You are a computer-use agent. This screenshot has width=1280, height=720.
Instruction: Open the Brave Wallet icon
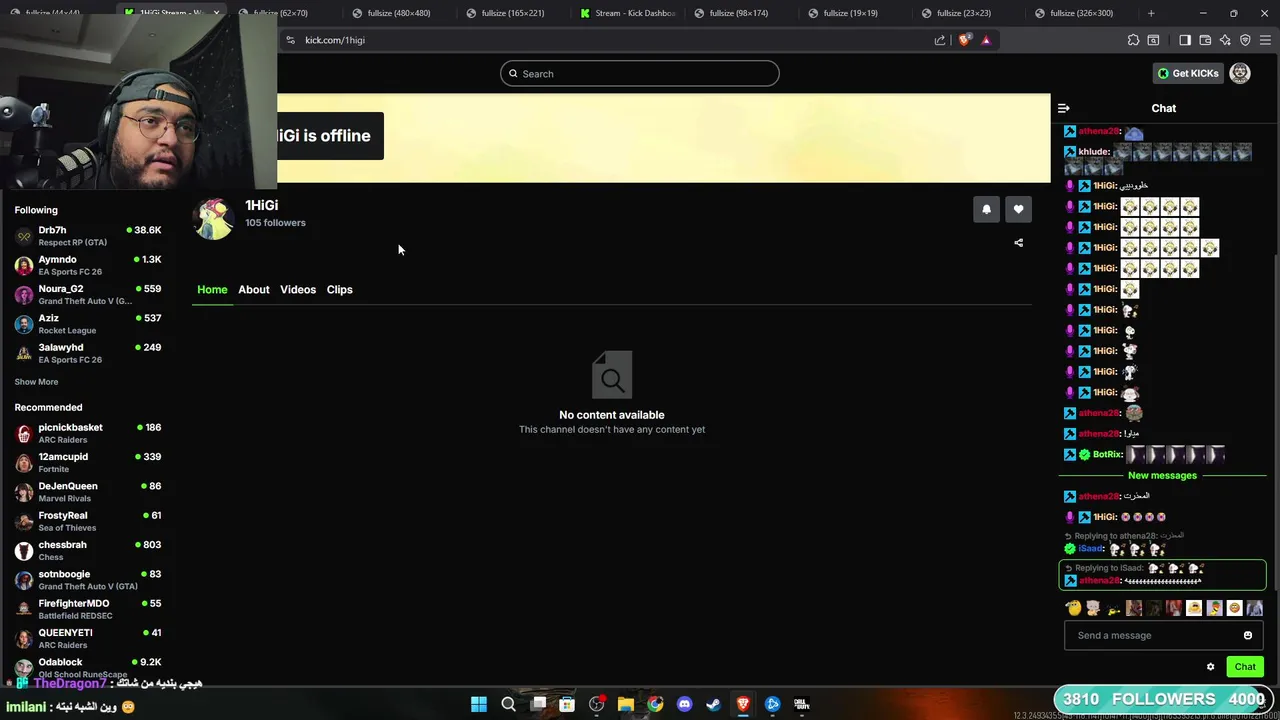coord(1205,40)
